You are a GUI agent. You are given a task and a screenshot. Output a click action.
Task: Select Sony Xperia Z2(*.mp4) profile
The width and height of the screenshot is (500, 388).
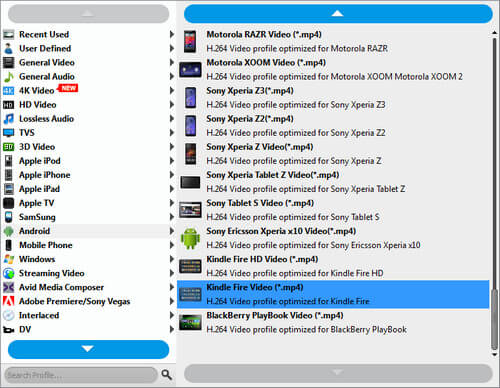[x=333, y=126]
